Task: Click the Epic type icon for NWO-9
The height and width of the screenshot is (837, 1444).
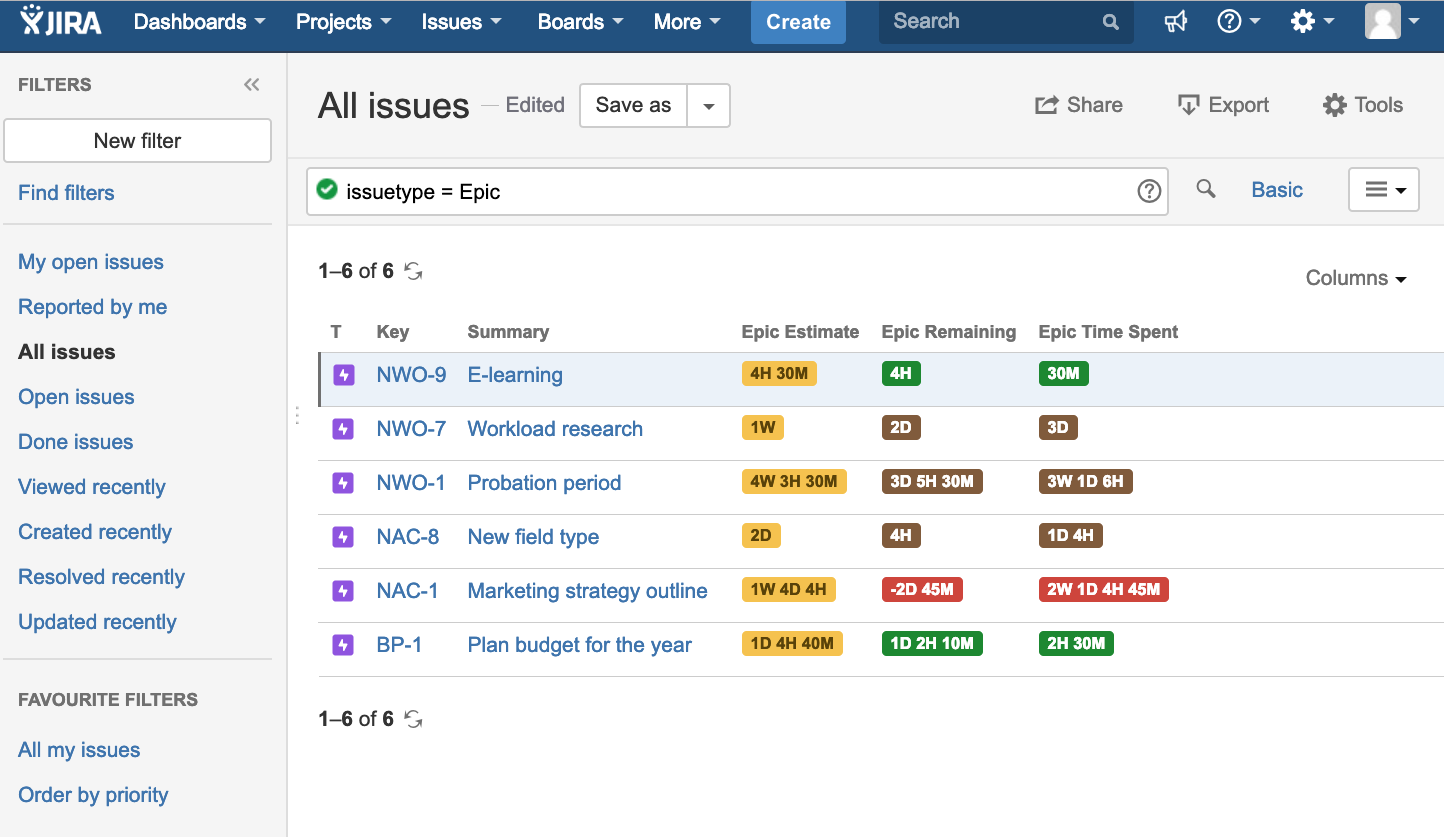Action: pos(343,375)
